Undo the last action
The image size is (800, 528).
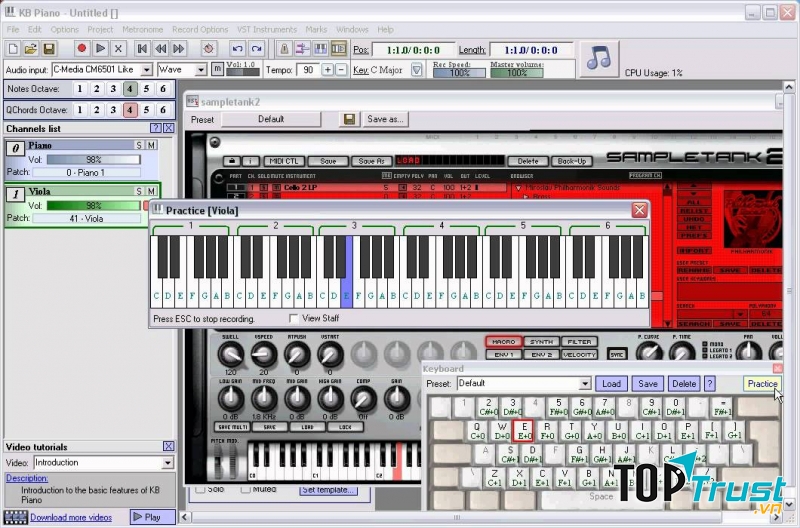(237, 49)
